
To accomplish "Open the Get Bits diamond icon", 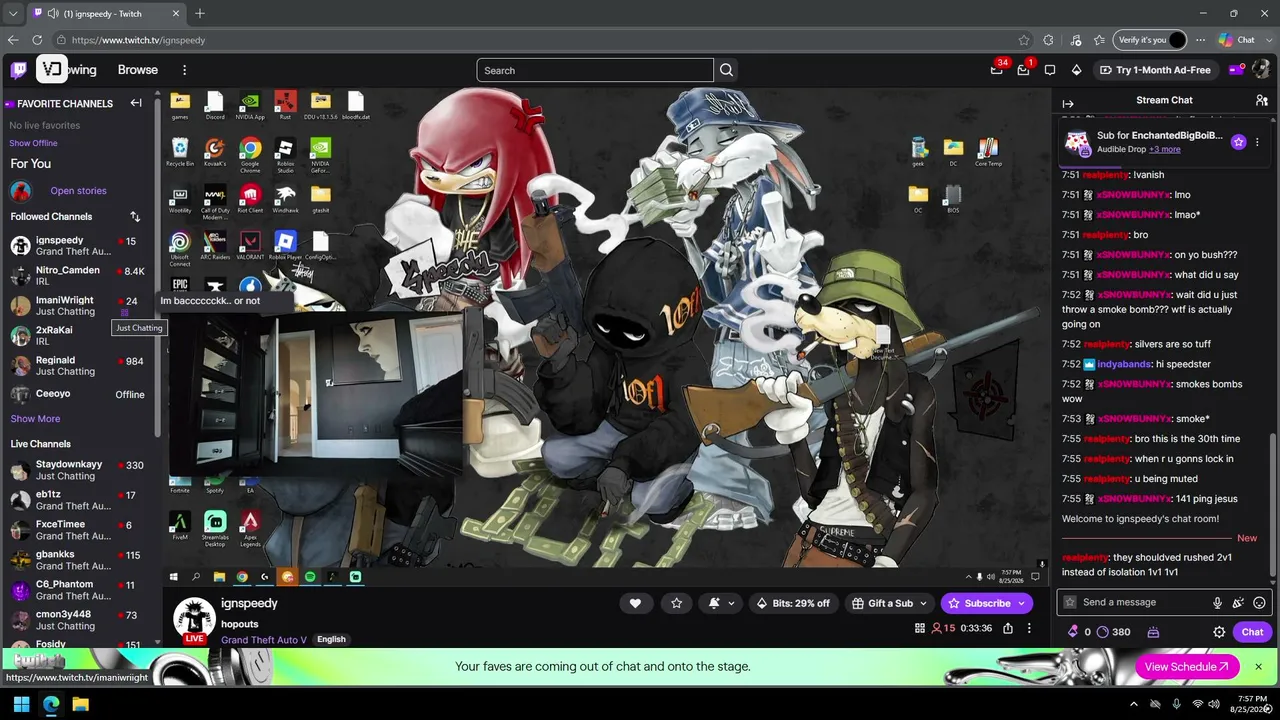I will coord(1076,70).
